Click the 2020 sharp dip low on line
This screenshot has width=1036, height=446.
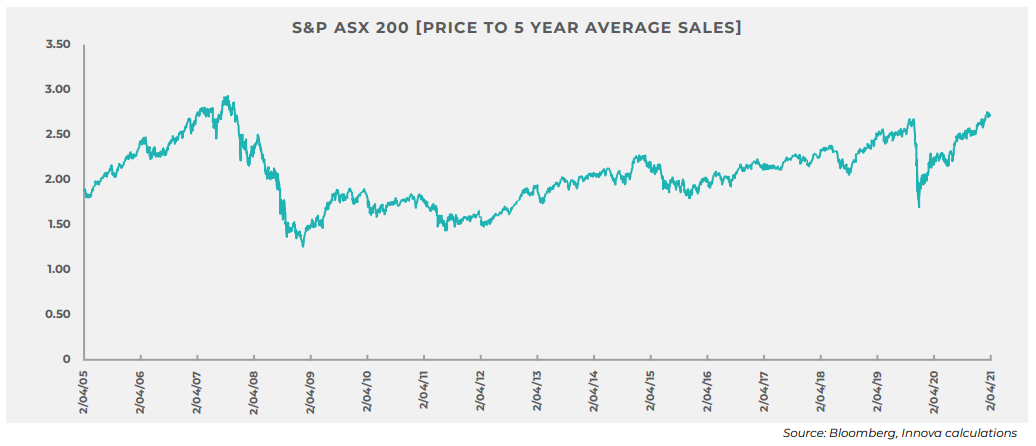click(919, 207)
